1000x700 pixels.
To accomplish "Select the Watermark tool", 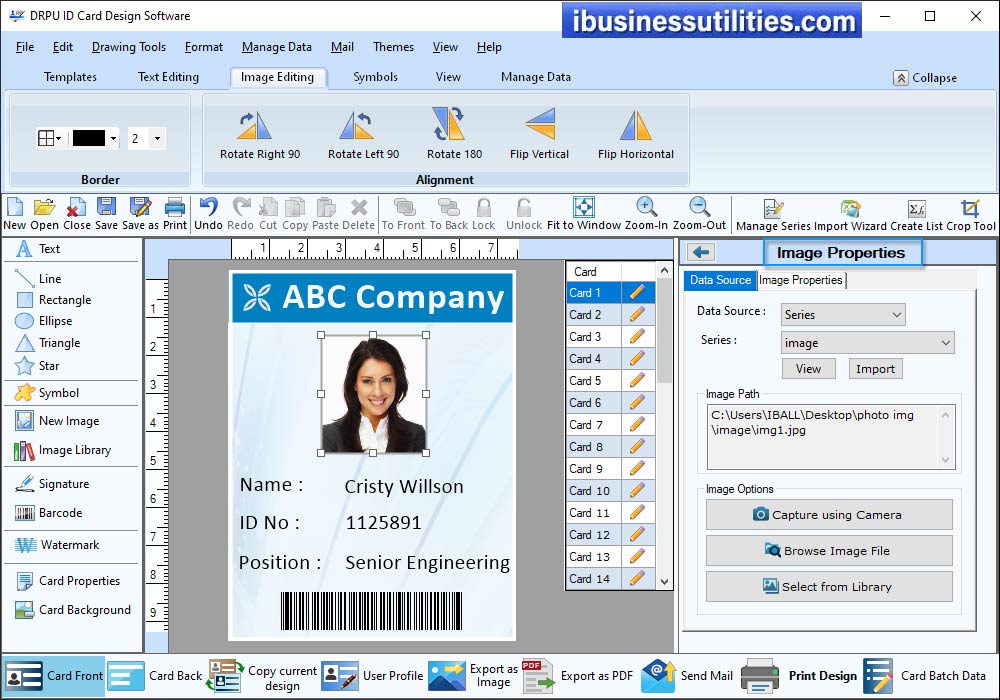I will [x=69, y=545].
